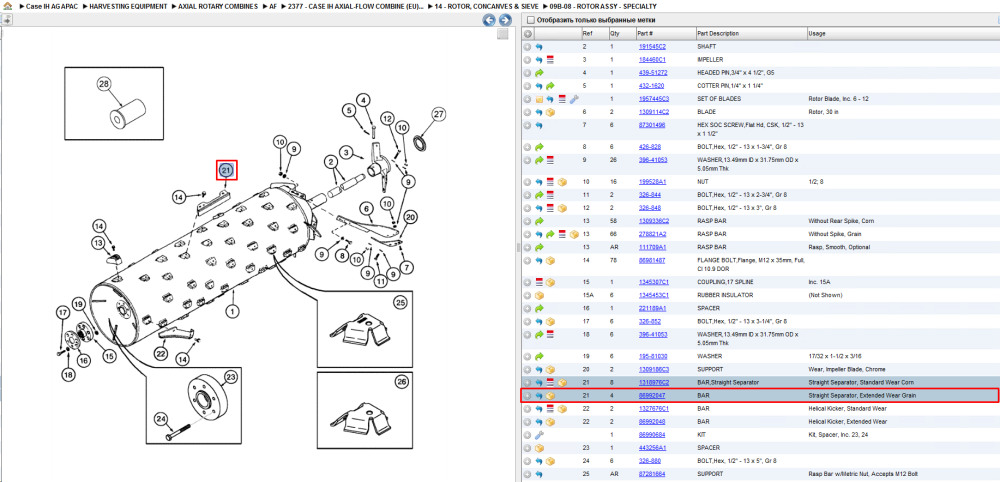
Task: Toggle round add button for part 86992047
Action: (527, 396)
